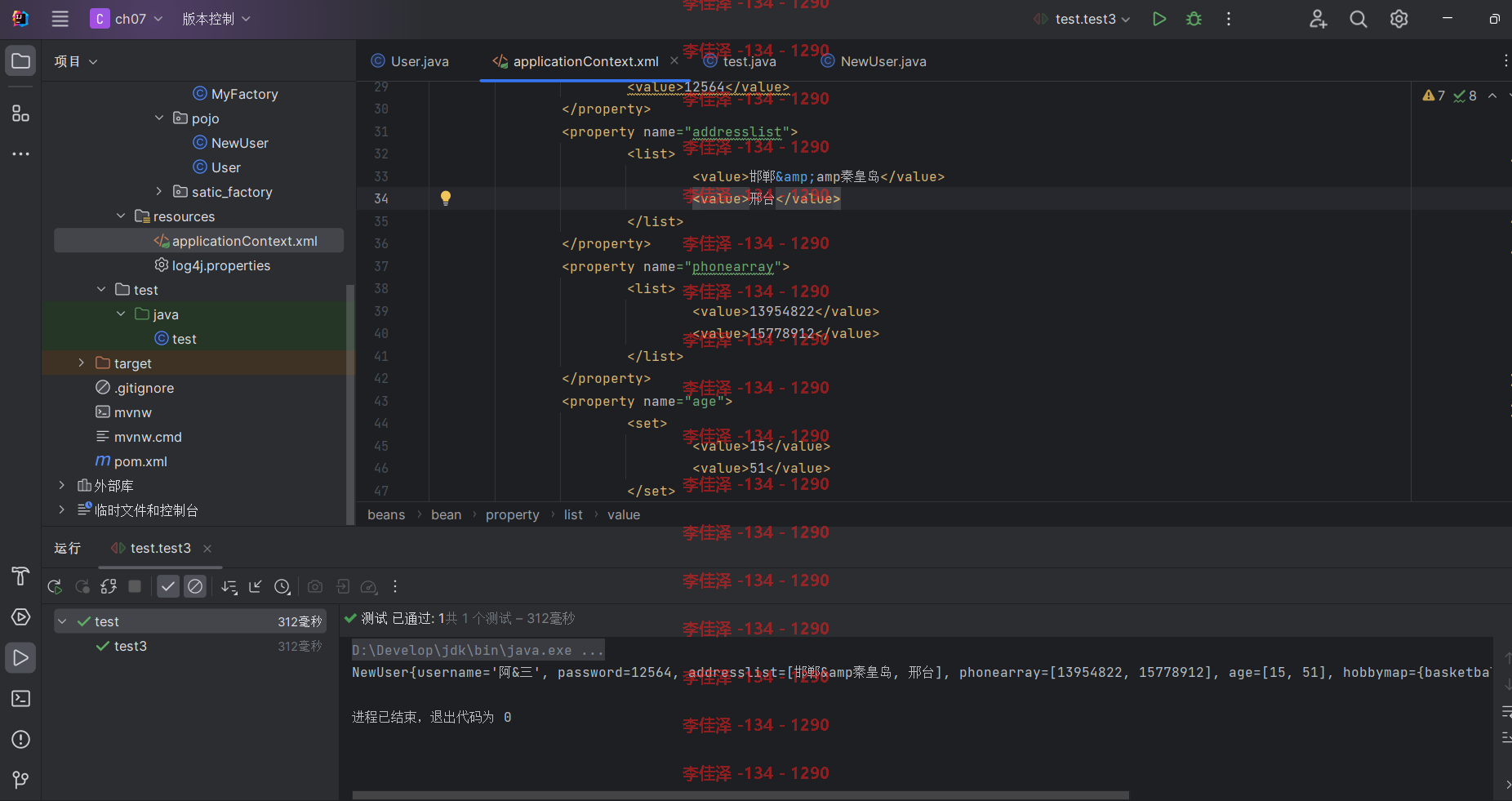Start debugging with the bug icon
This screenshot has width=1512, height=801.
pyautogui.click(x=1194, y=19)
